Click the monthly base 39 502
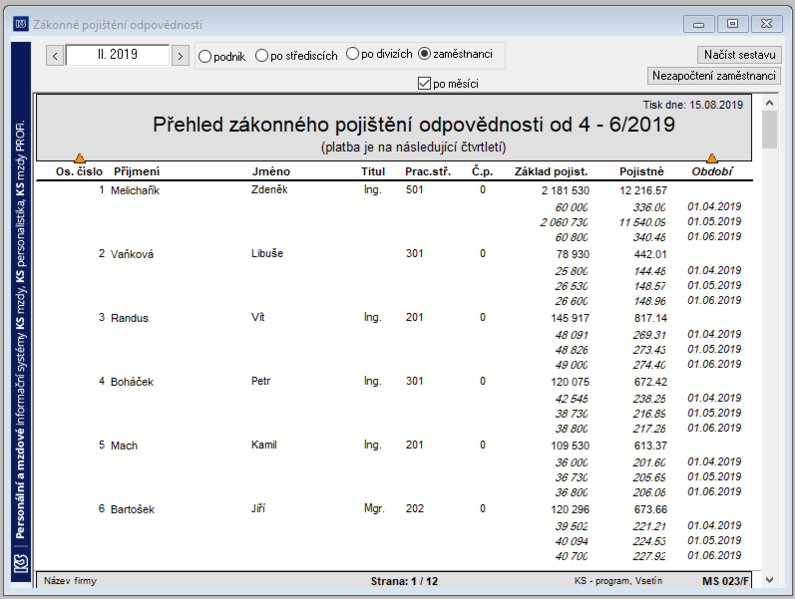Screen dimensions: 795x599 click(x=571, y=526)
